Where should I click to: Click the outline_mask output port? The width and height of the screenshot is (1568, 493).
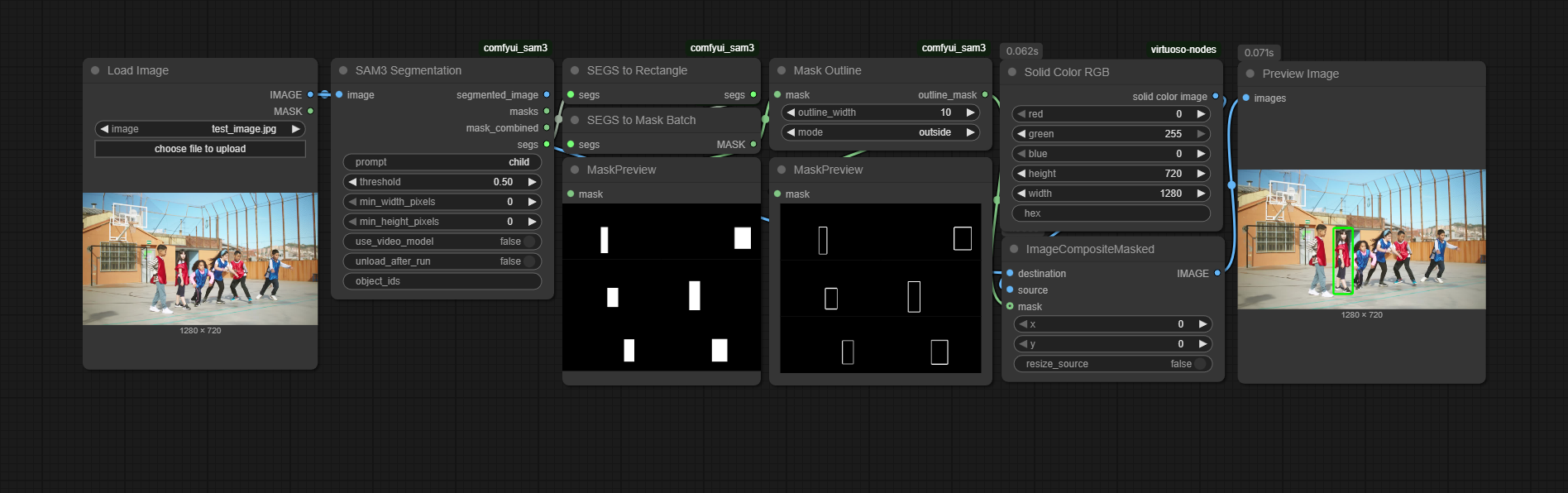[x=985, y=94]
